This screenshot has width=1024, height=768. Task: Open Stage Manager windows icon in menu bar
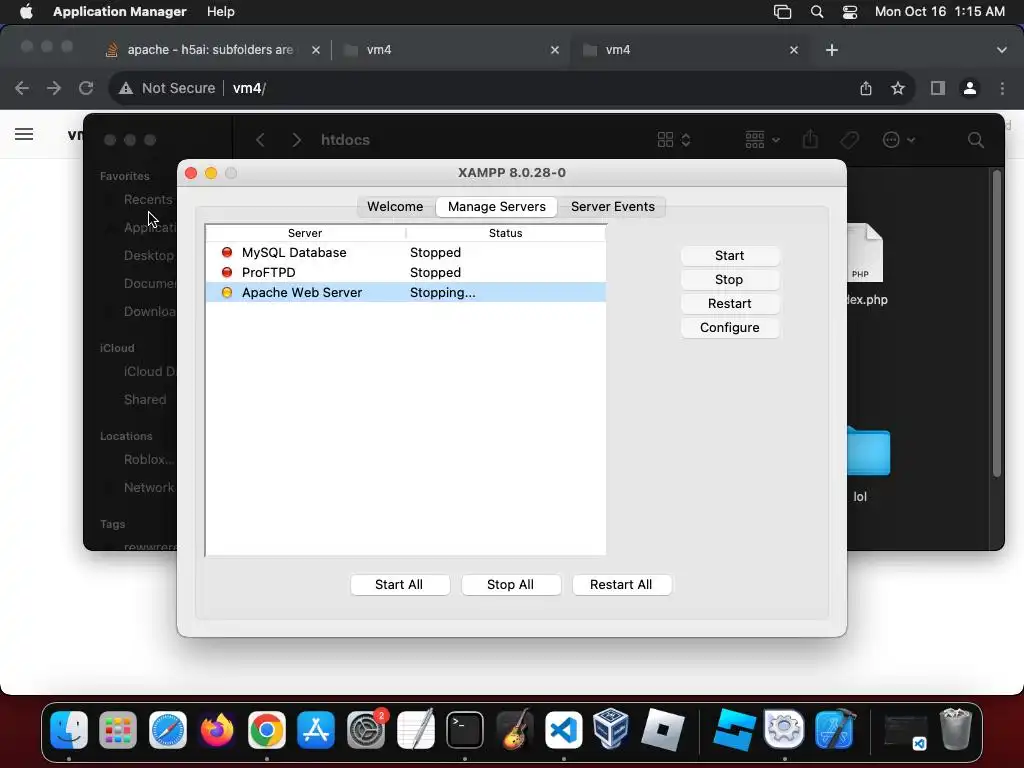pyautogui.click(x=782, y=12)
